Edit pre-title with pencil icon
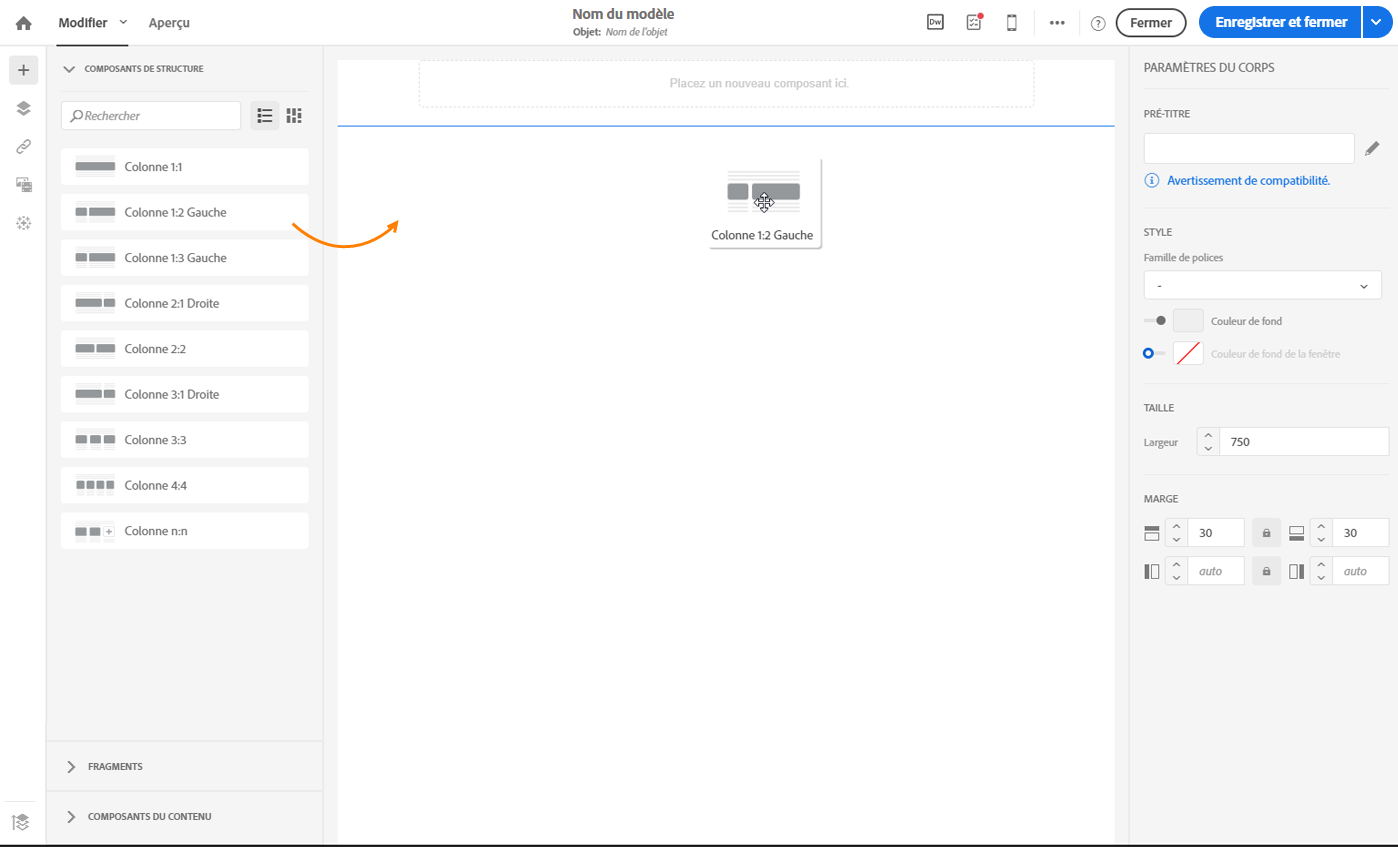Image resolution: width=1398 pixels, height=847 pixels. point(1372,149)
